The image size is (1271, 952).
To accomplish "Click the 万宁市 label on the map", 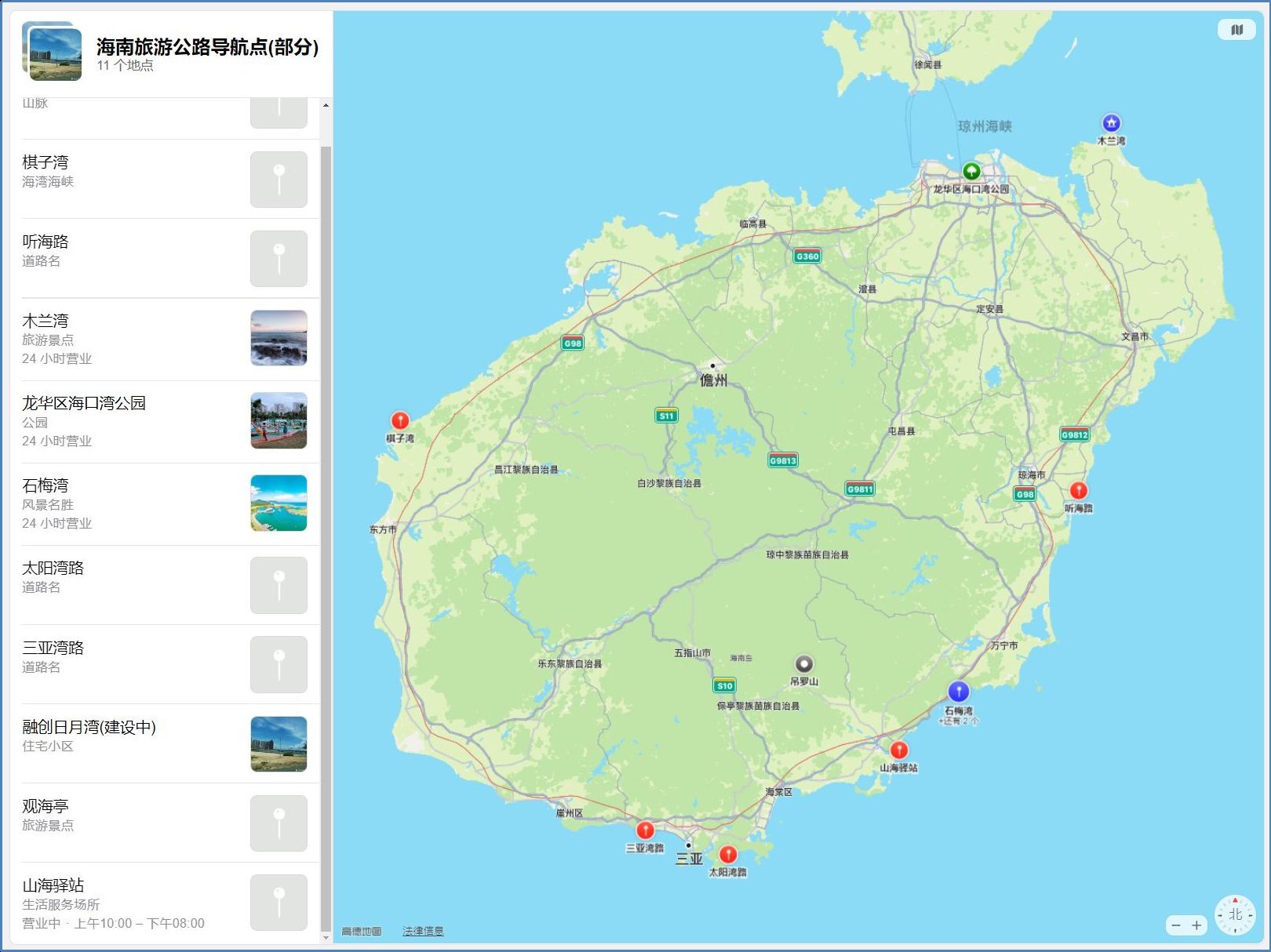I will click(1004, 645).
